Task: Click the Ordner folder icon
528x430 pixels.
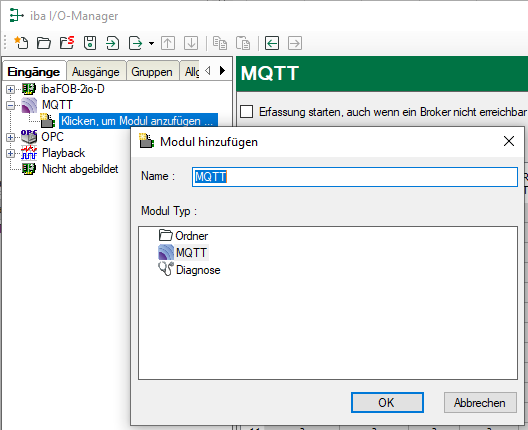Action: 166,235
